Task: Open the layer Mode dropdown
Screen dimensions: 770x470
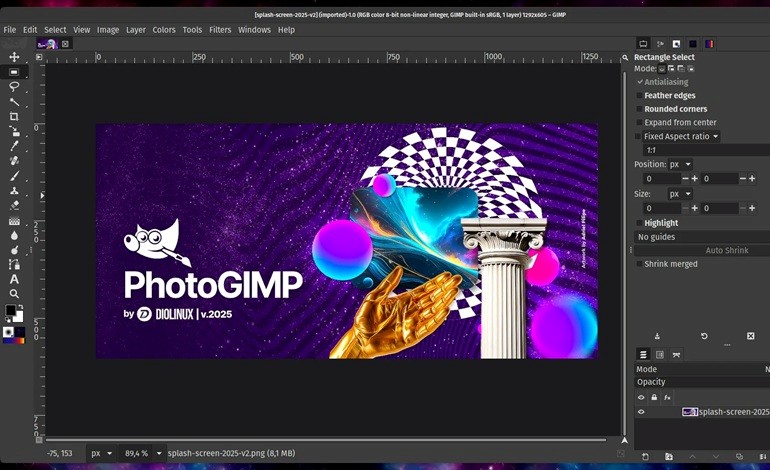Action: [x=702, y=369]
